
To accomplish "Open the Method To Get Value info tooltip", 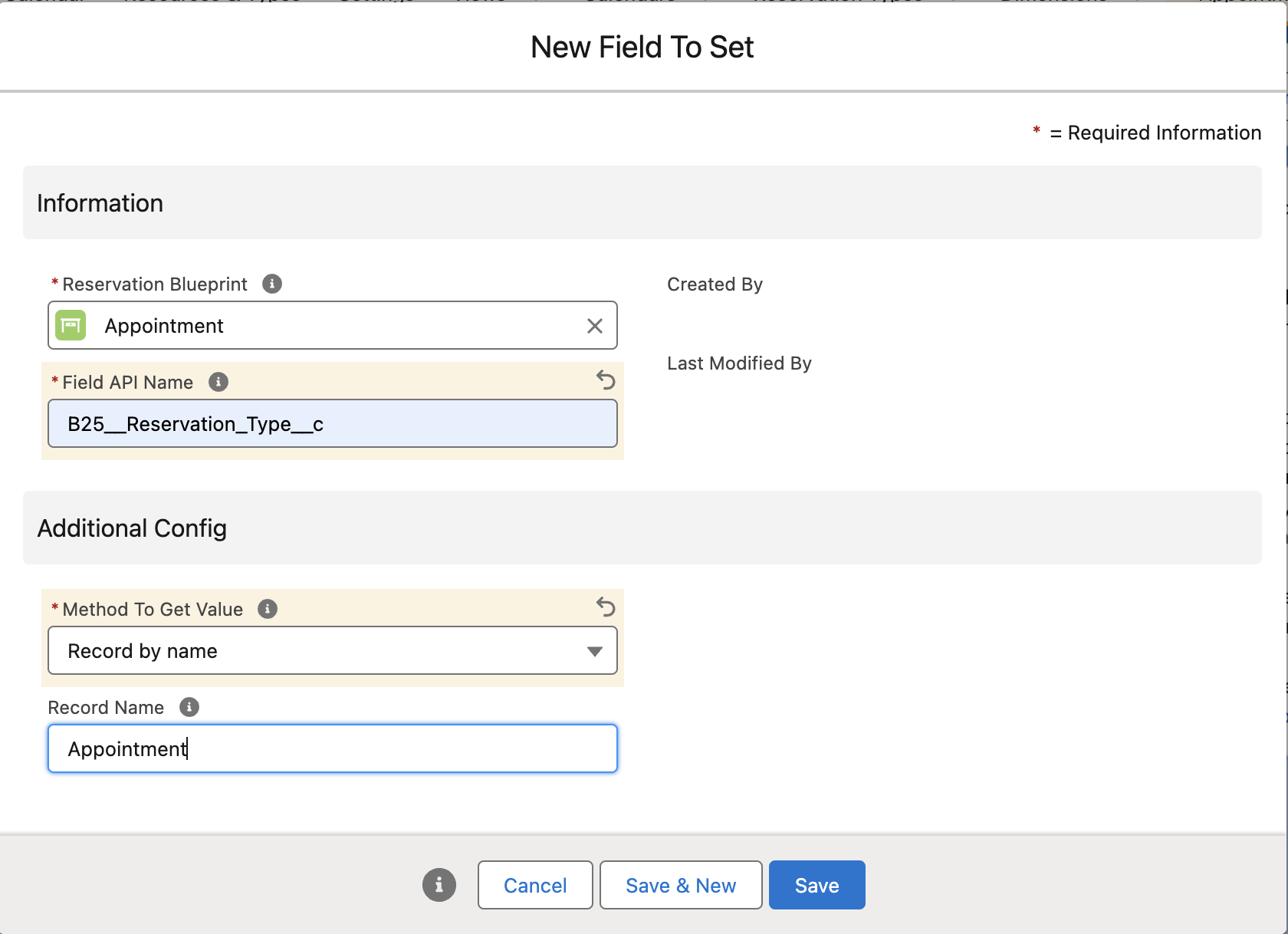I will pos(268,609).
